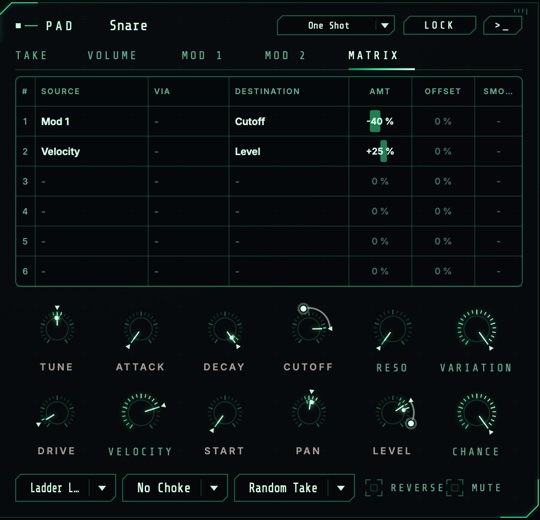Open the Ladder L... filter type dropdown
540x520 pixels.
pyautogui.click(x=65, y=488)
